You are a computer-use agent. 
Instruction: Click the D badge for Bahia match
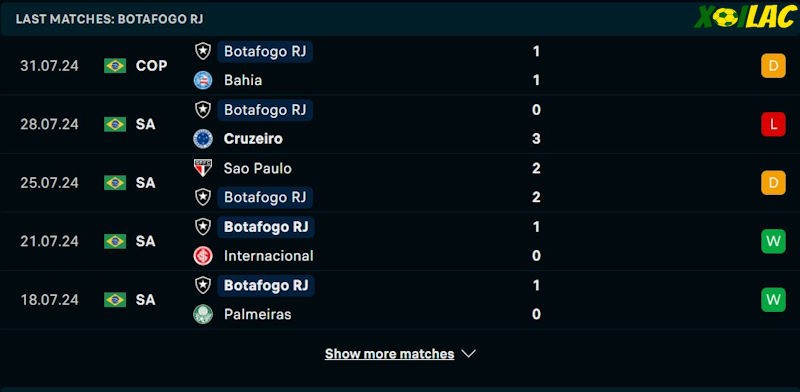[773, 66]
